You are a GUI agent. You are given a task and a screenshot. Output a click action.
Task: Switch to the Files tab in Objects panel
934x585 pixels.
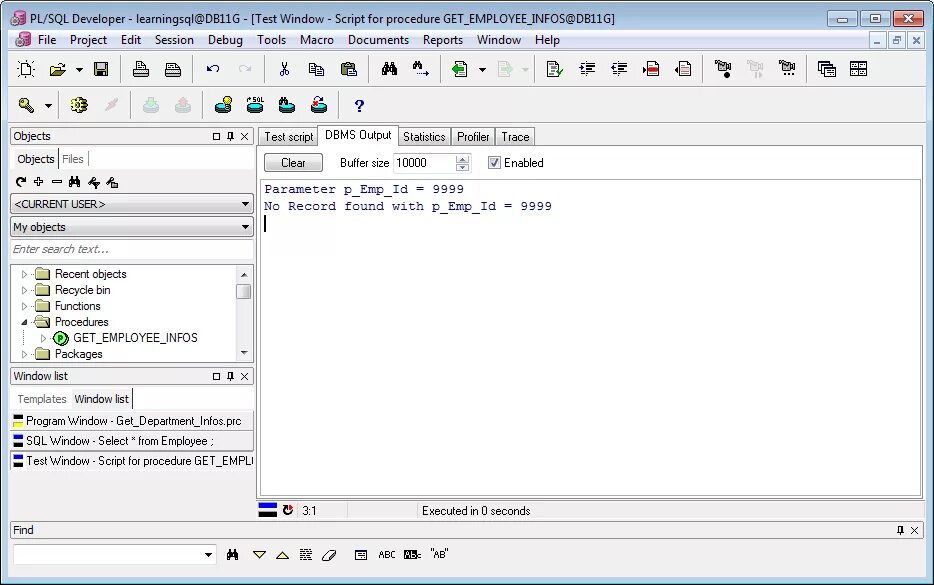tap(73, 159)
